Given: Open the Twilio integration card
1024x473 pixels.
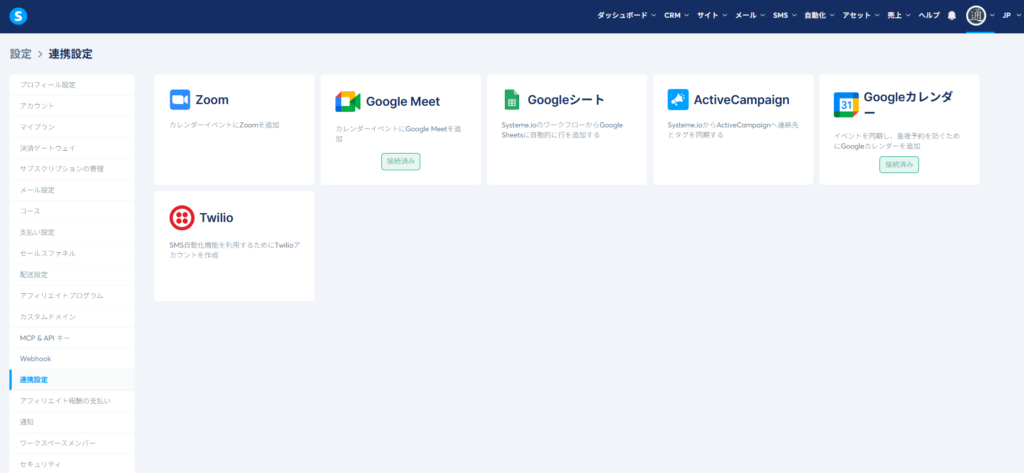Looking at the screenshot, I should (x=234, y=245).
